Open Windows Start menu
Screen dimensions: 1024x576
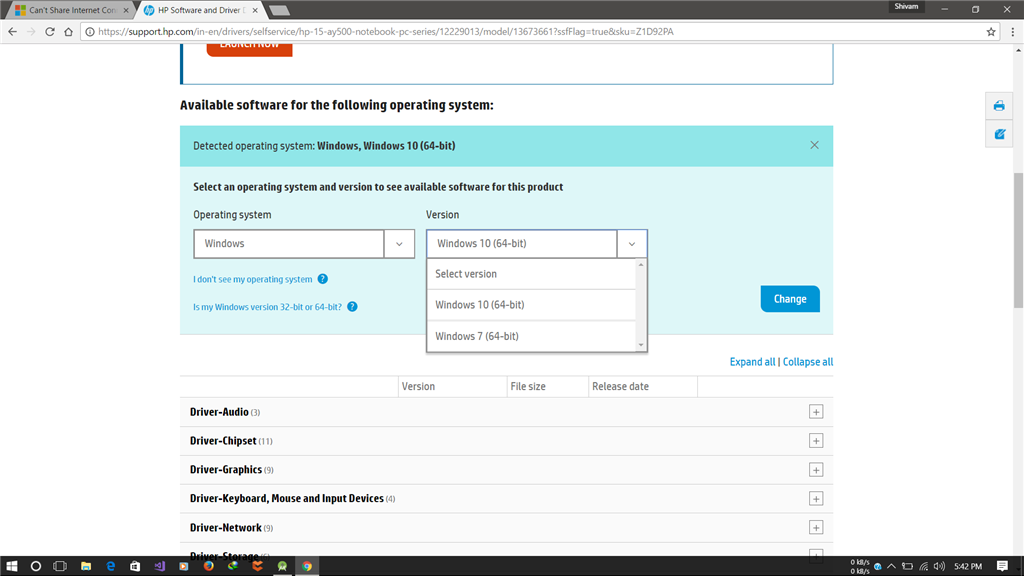point(12,566)
